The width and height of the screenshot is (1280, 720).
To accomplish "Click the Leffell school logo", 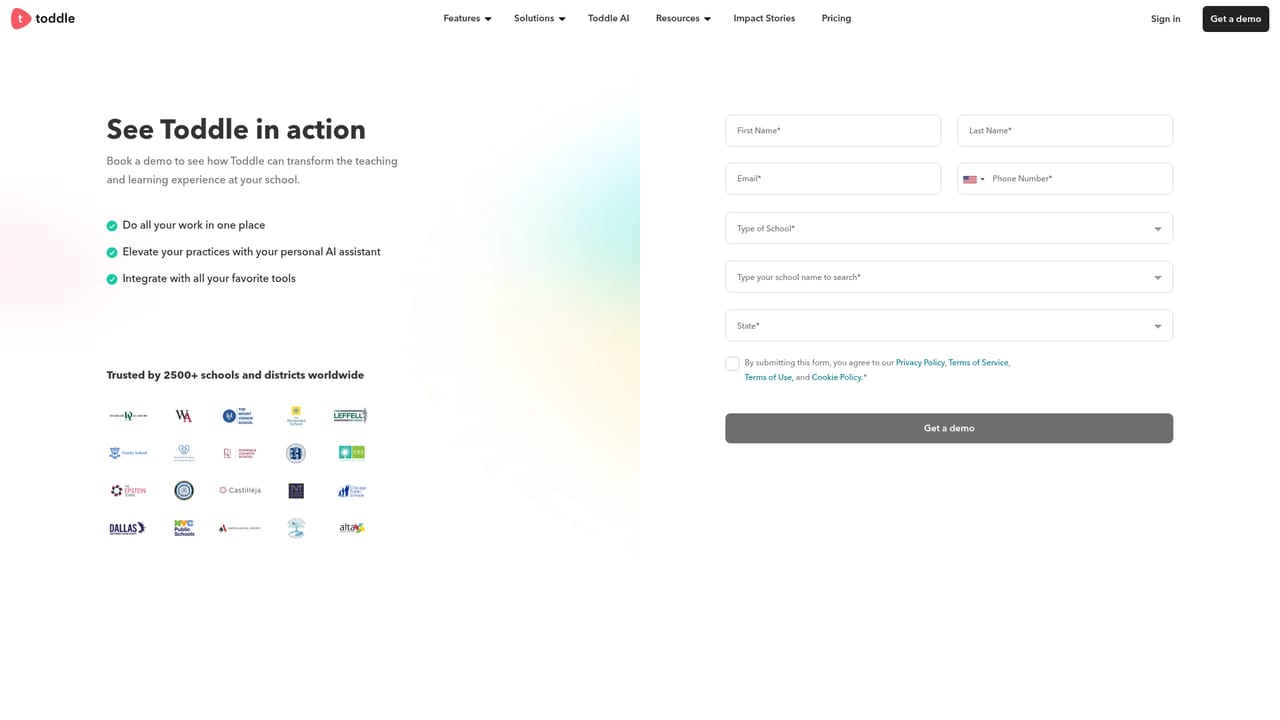I will click(x=350, y=416).
